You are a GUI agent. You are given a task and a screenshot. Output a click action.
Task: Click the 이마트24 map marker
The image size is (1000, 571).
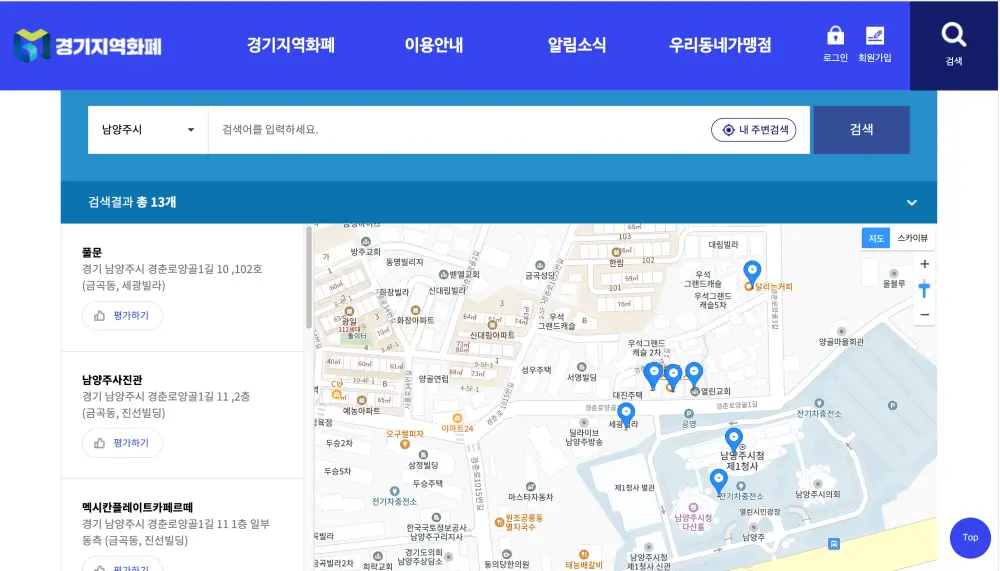[x=457, y=419]
